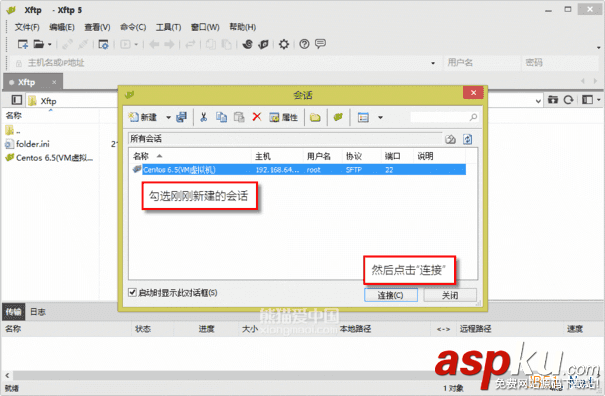Expand the local path dropdown chevron at right
605x396 pixels.
click(x=538, y=101)
